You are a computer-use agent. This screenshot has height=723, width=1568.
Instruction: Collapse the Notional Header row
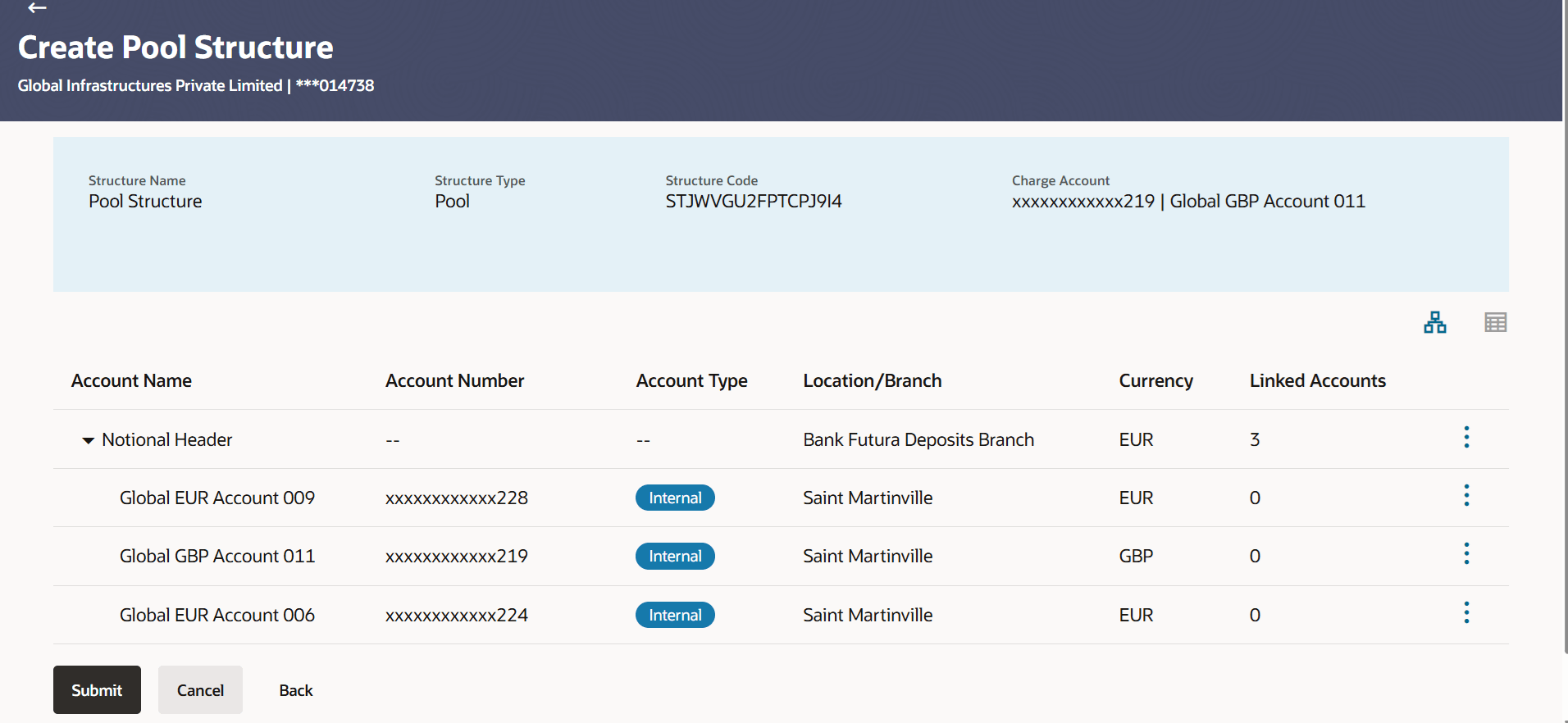[x=88, y=441]
